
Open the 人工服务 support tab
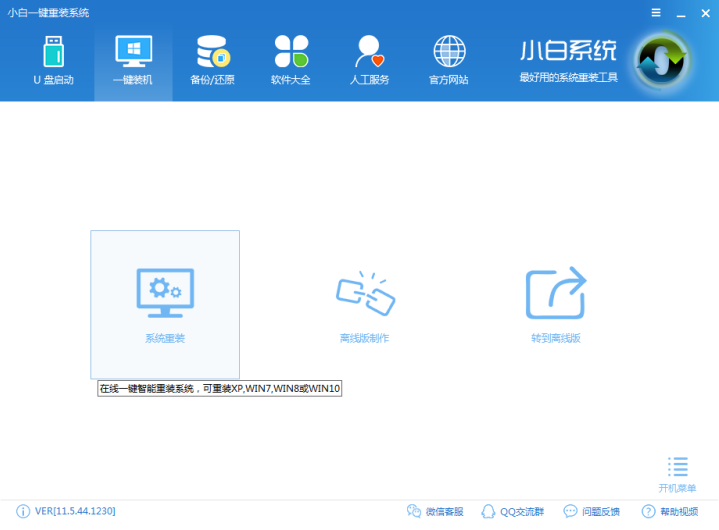tap(370, 61)
